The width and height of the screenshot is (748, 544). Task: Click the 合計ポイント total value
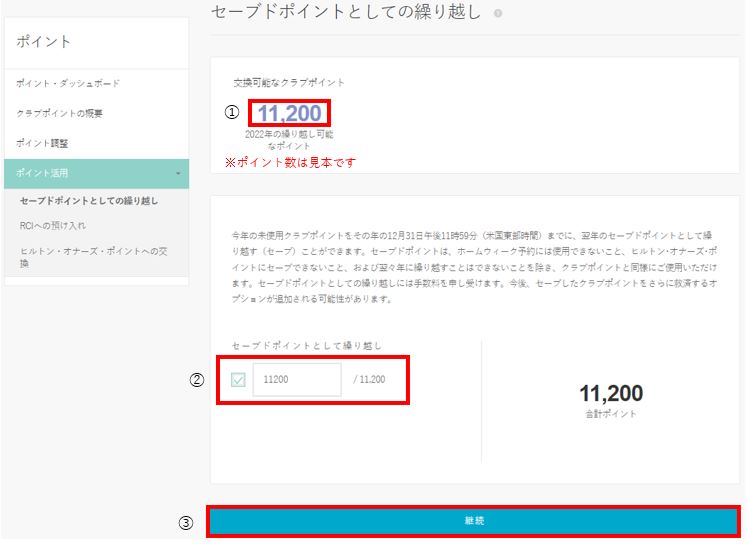coord(611,394)
